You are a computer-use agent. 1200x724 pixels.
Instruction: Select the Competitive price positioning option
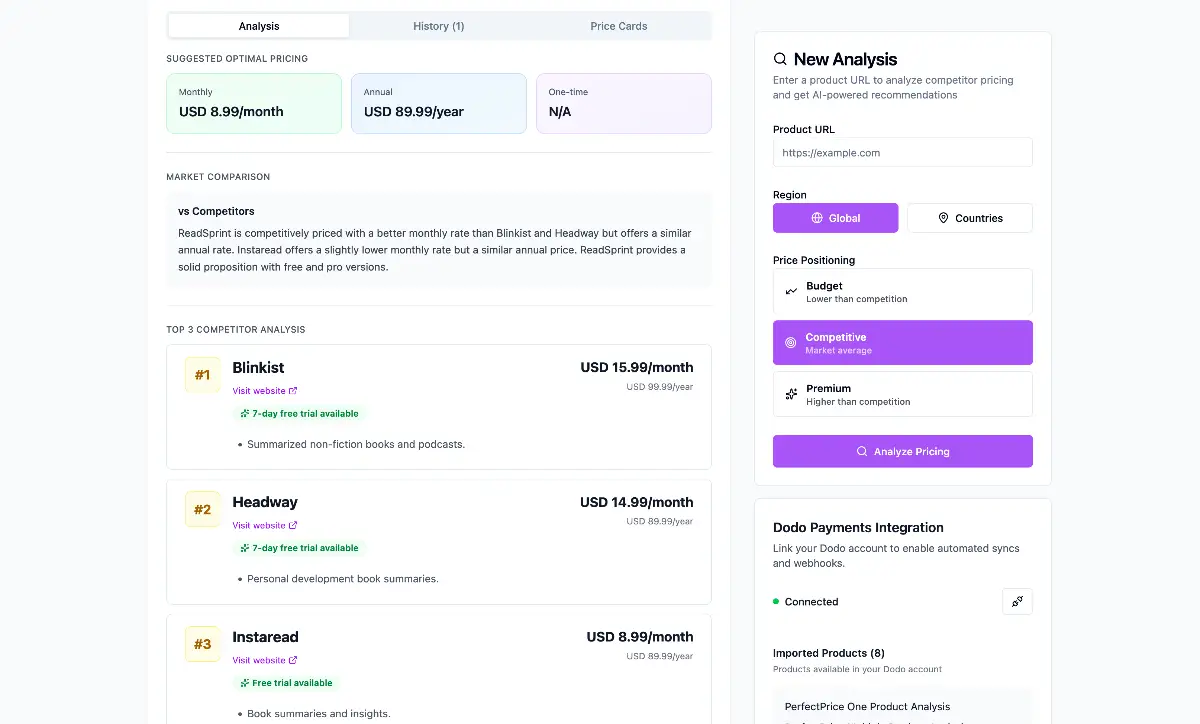[902, 343]
